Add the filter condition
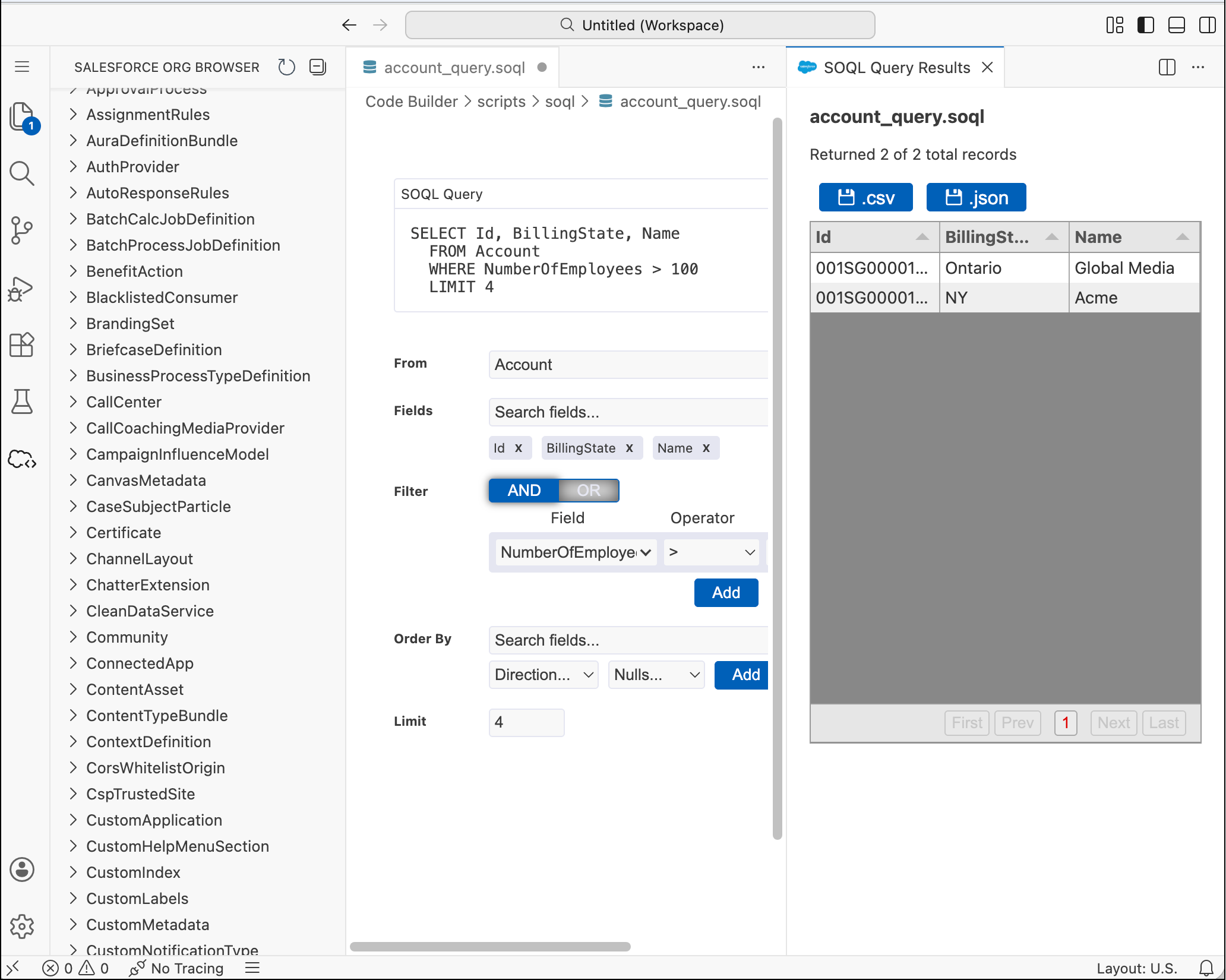 coord(726,593)
